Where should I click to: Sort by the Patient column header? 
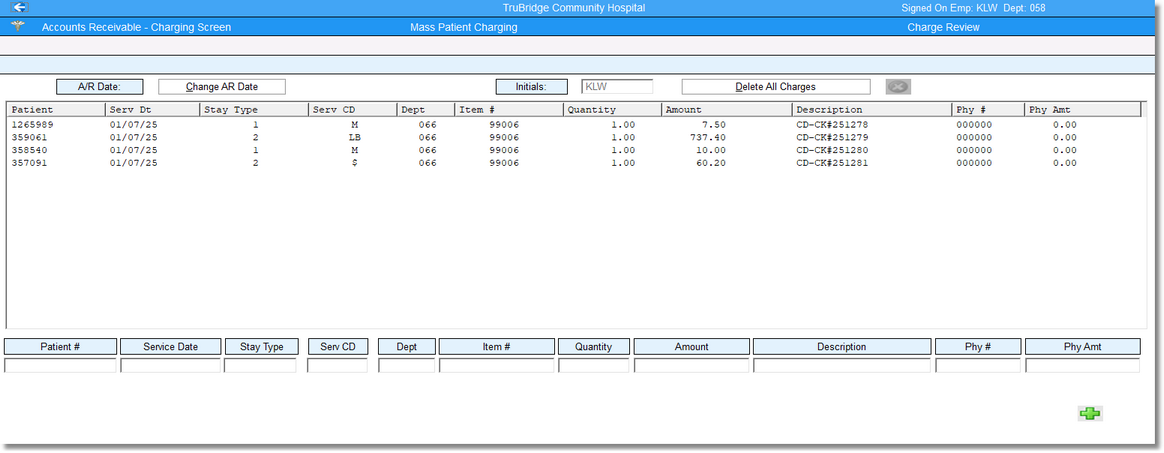(x=56, y=110)
